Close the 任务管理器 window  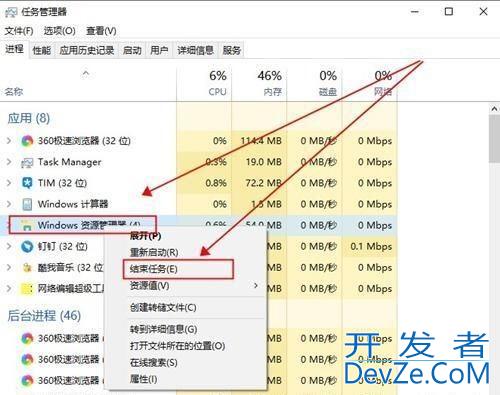(x=483, y=12)
